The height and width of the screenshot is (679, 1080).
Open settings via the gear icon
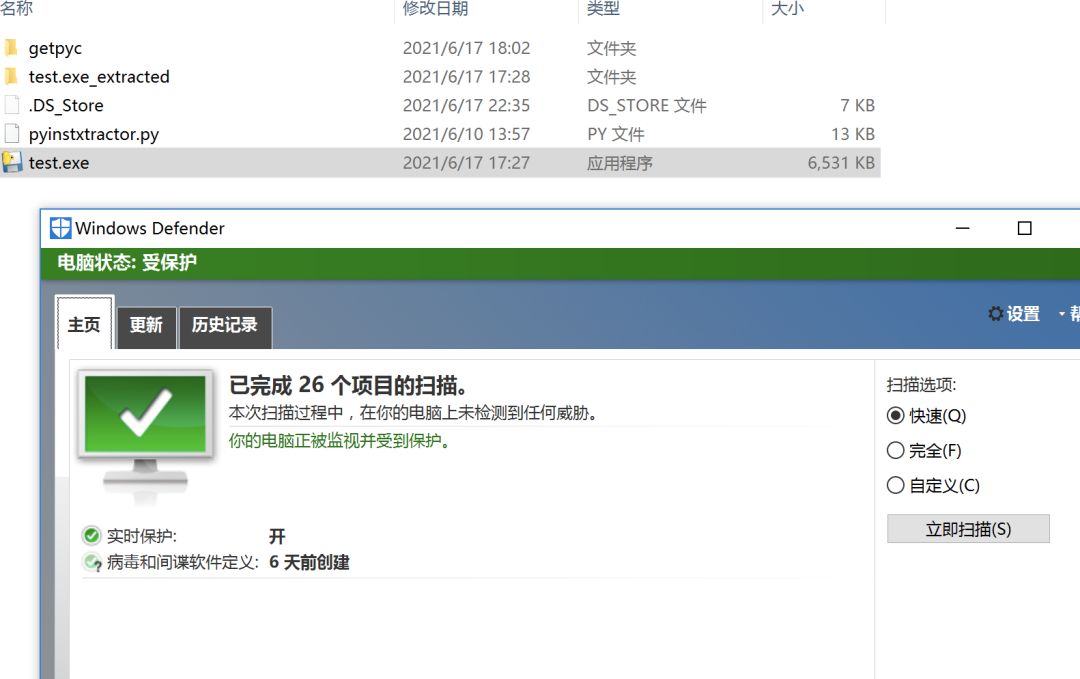coord(995,314)
